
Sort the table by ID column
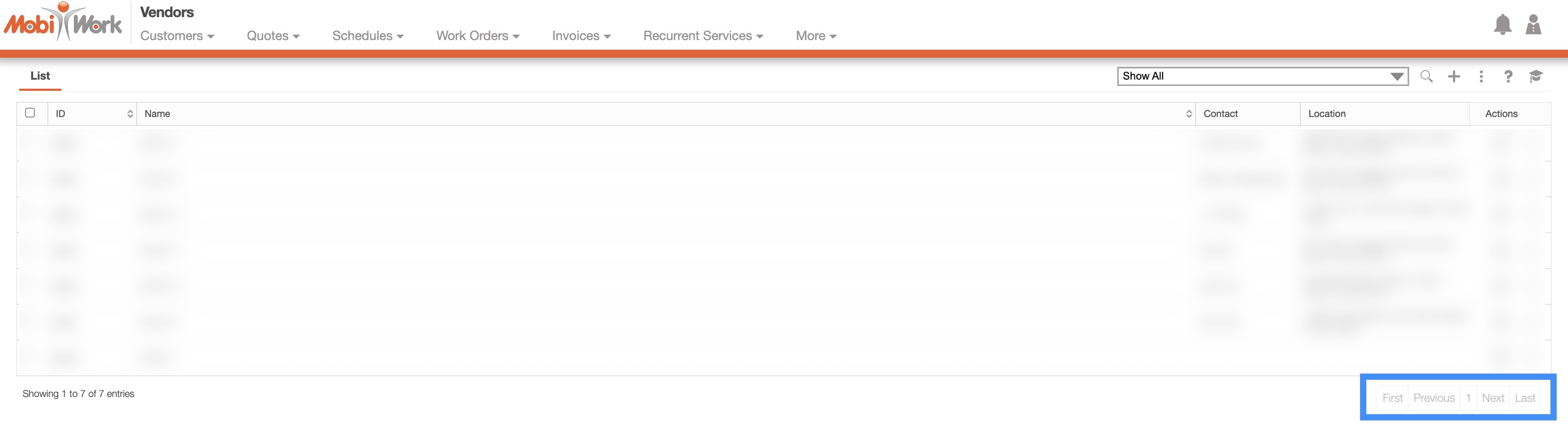129,114
